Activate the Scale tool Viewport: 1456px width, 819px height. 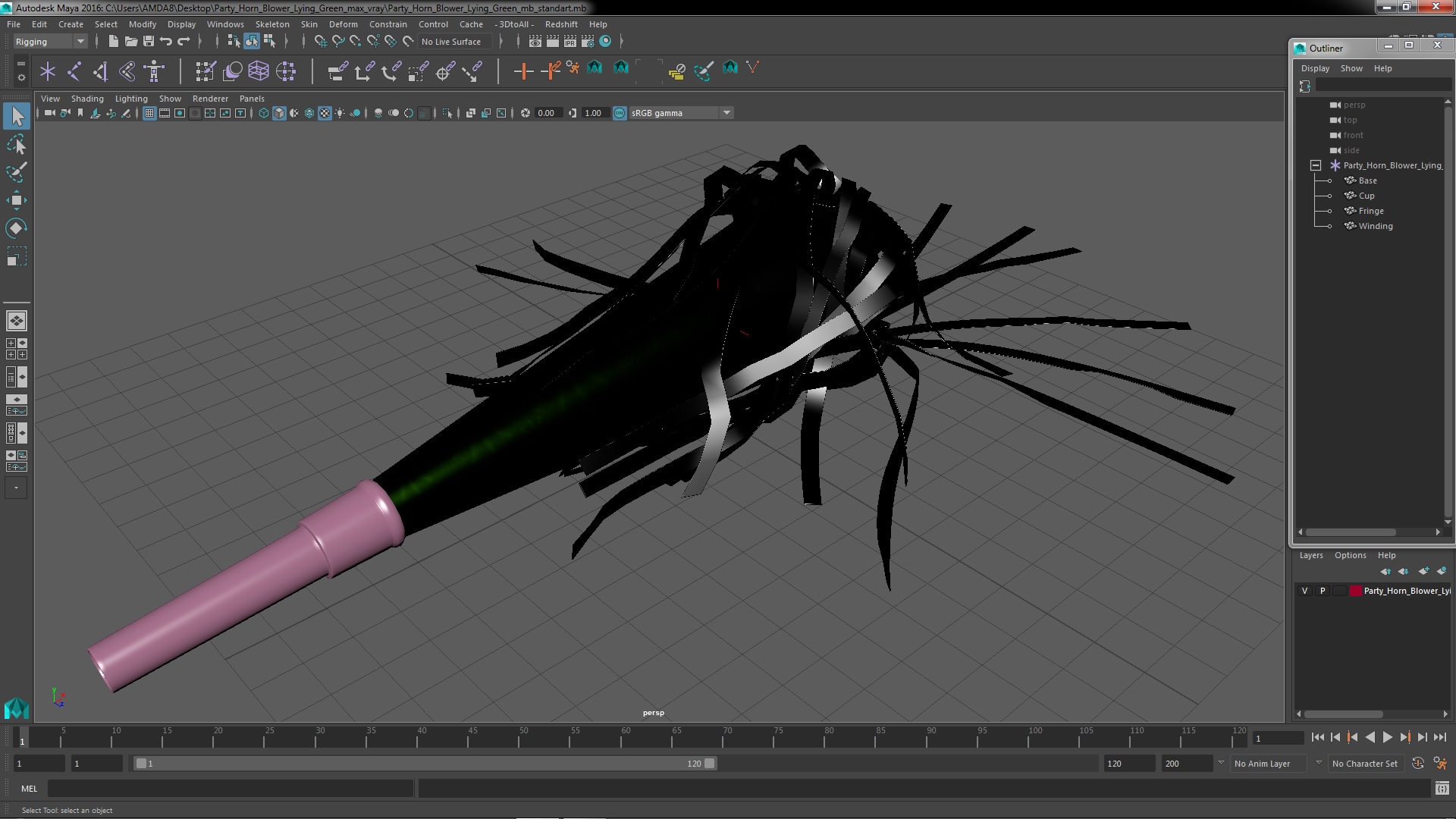(x=17, y=256)
